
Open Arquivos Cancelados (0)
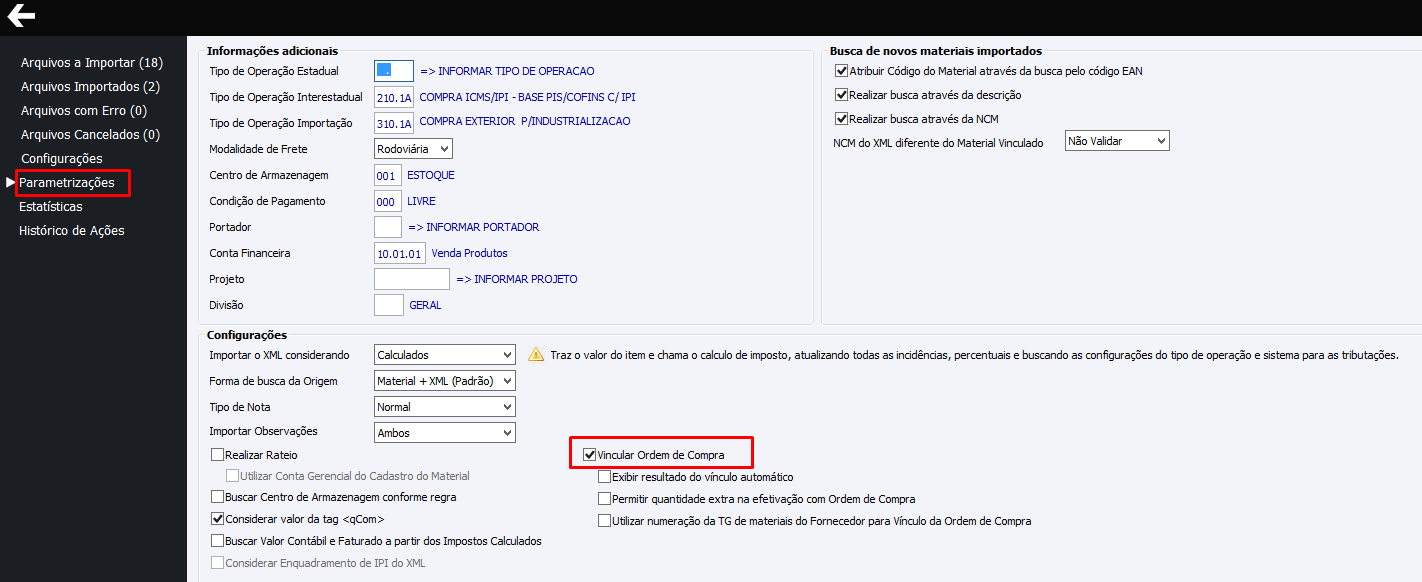[x=90, y=134]
